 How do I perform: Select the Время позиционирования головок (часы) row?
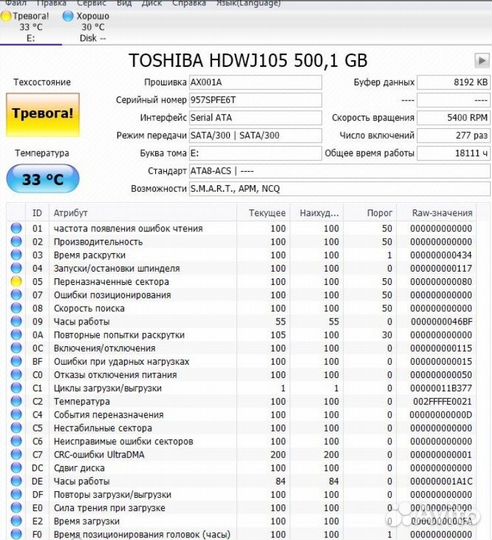pos(242,534)
